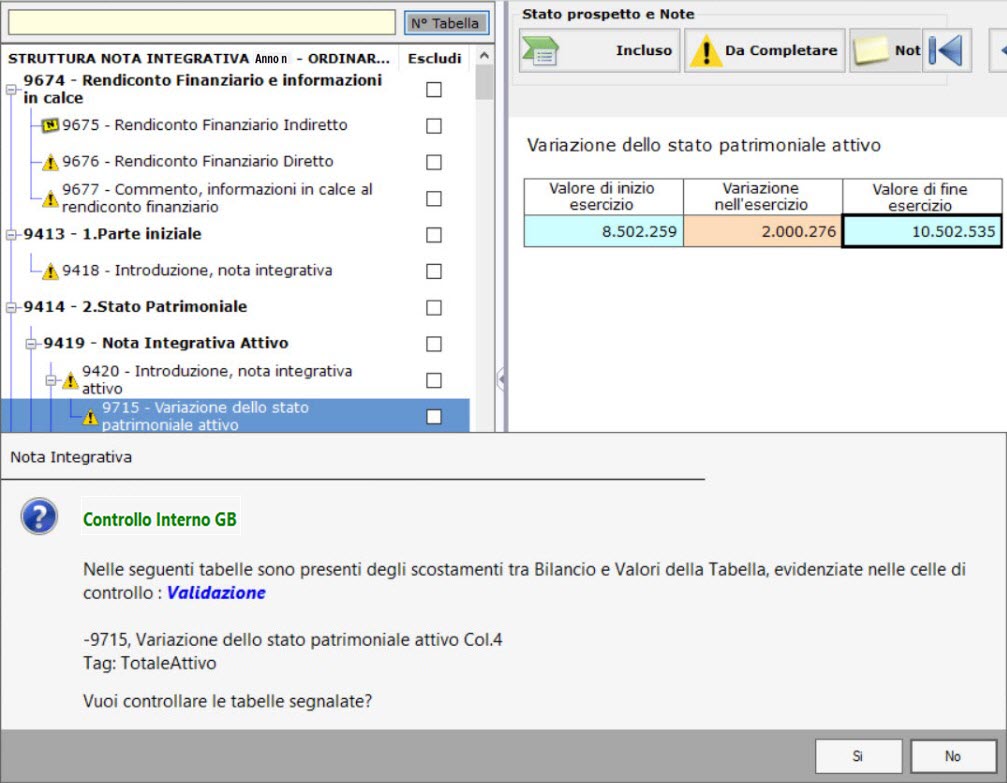Click Valore di inizio esercizio header
The width and height of the screenshot is (1007, 783).
click(604, 197)
